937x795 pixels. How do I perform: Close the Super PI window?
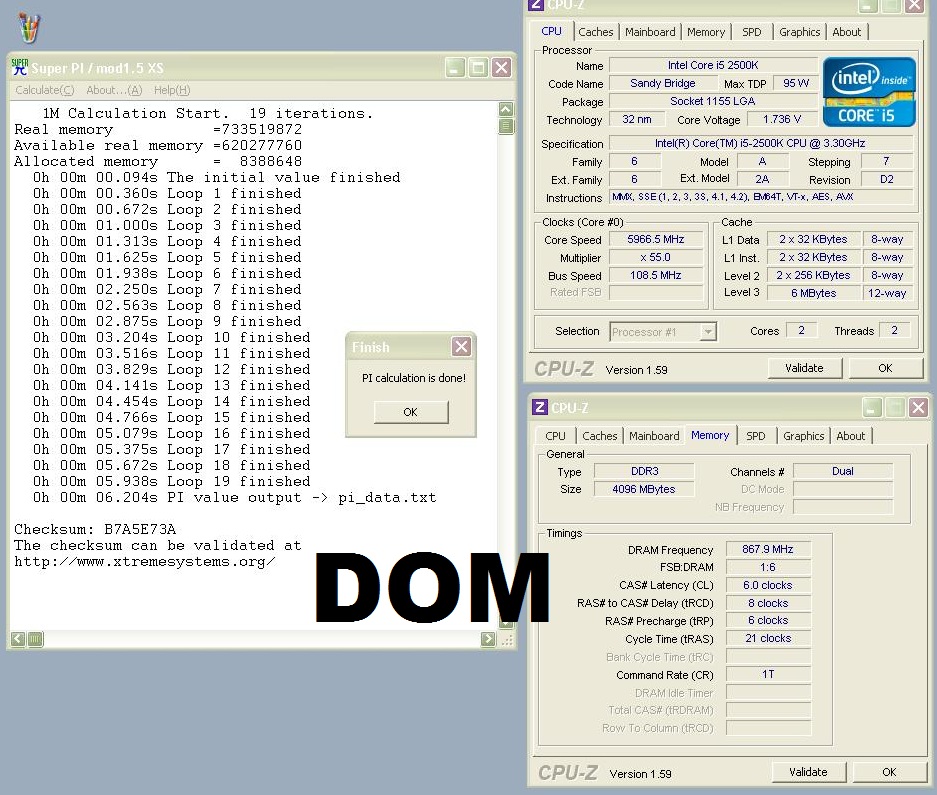coord(501,68)
